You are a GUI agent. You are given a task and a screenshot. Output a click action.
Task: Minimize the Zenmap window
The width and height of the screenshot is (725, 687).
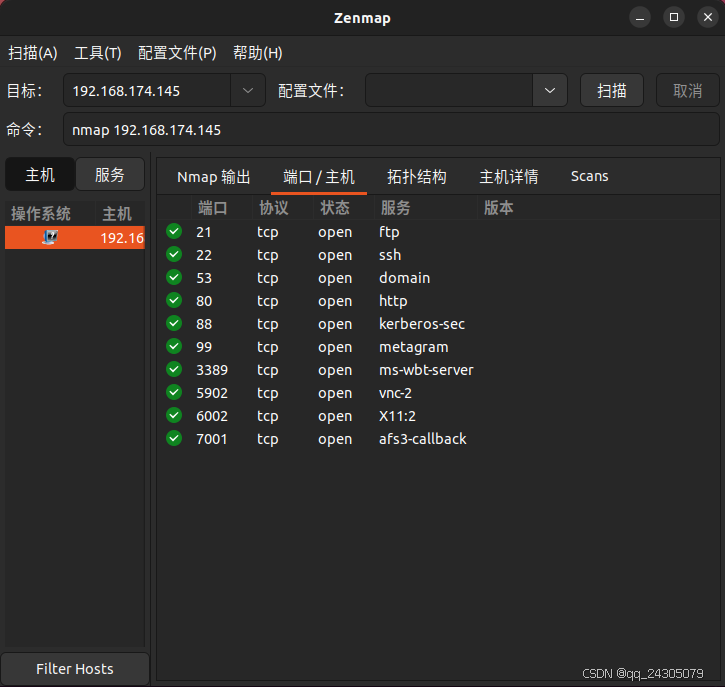[640, 18]
